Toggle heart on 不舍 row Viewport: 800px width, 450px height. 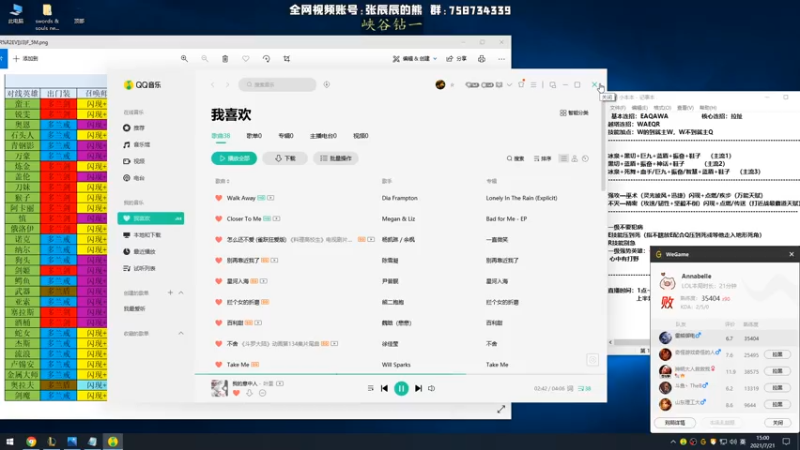point(218,343)
